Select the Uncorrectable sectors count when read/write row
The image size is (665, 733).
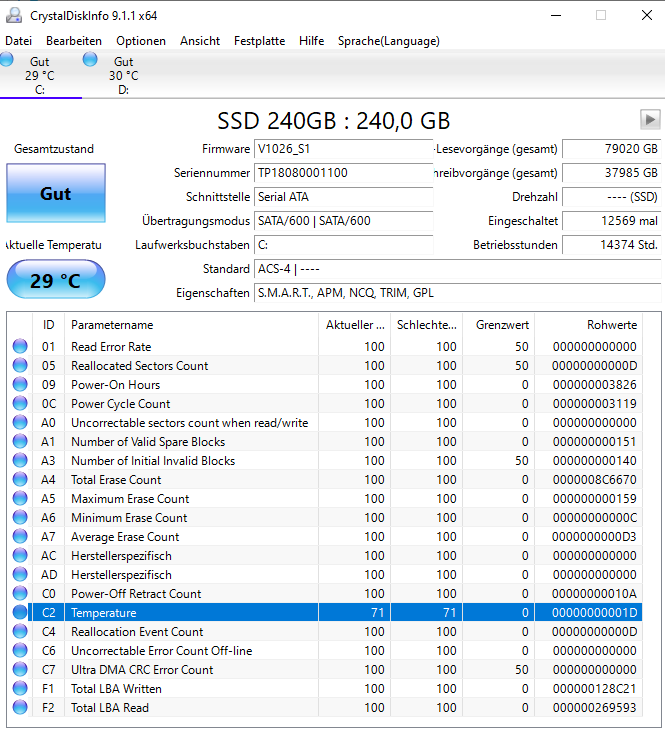coord(327,423)
